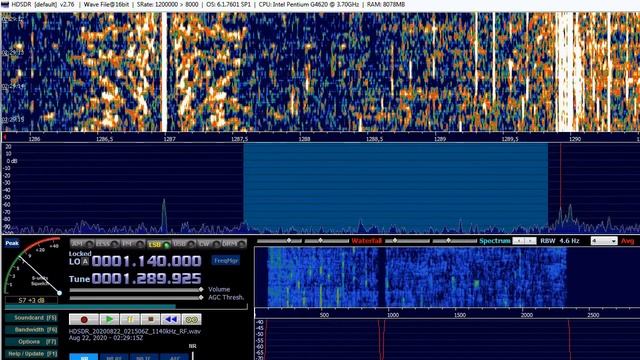Screen dimensions: 640x360
Task: Click the S-meter dial
Action: pyautogui.click(x=32, y=265)
